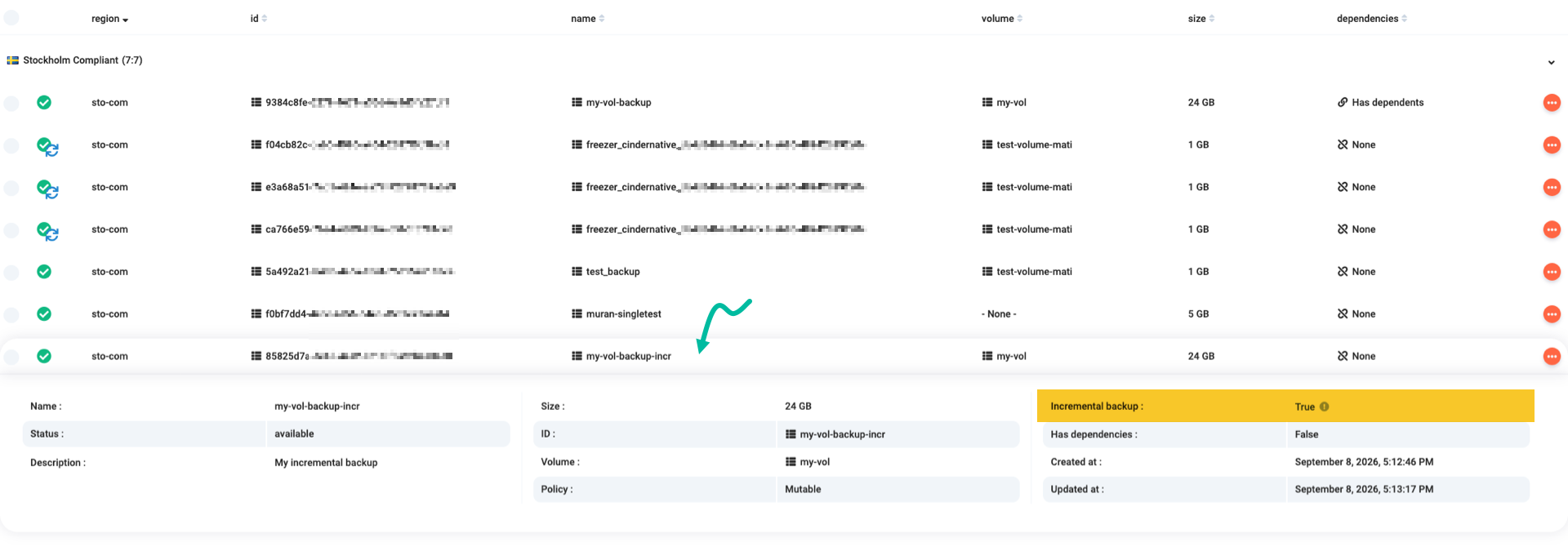Sort by volume column
Viewport: 1568px width, 547px height.
click(x=1002, y=19)
